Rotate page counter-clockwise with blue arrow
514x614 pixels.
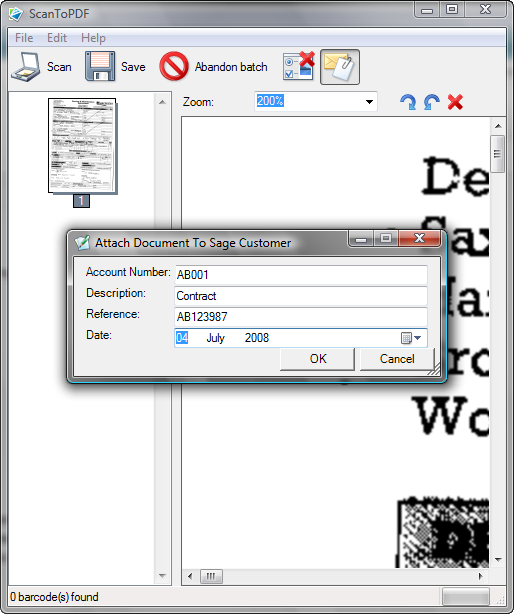point(431,102)
